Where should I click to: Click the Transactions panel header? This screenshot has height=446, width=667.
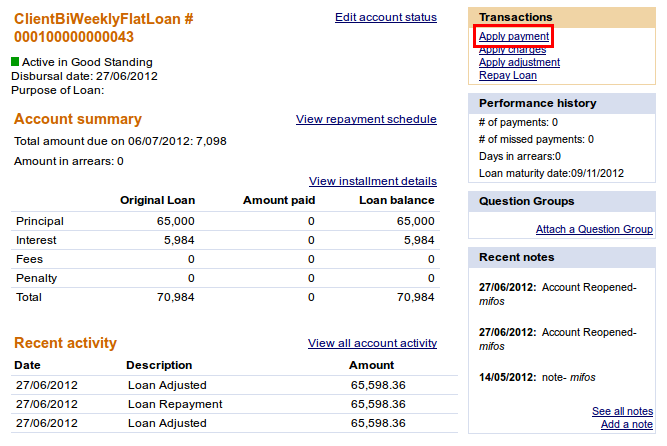(515, 17)
